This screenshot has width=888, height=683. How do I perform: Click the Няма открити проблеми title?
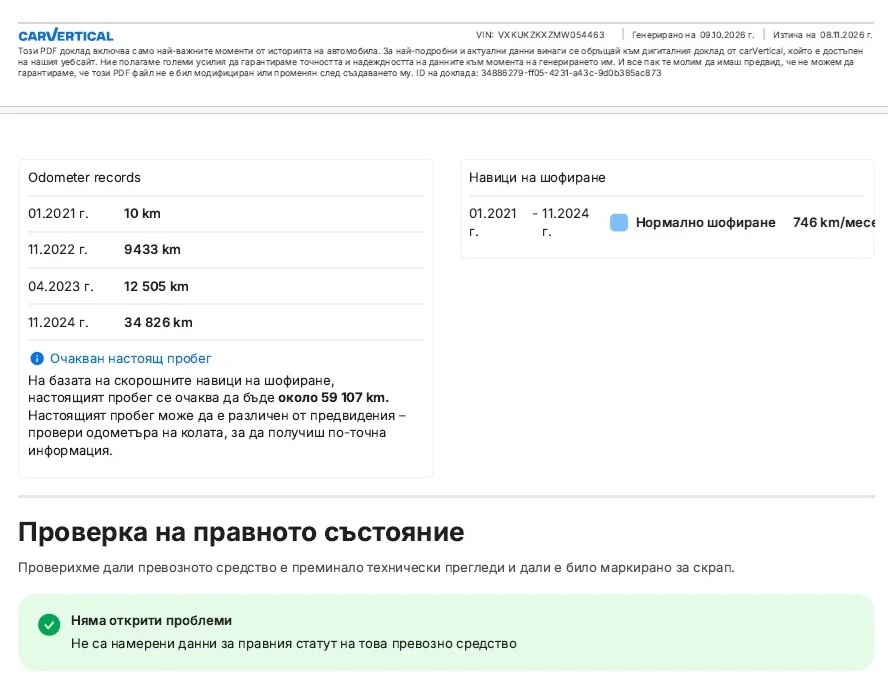coord(151,621)
